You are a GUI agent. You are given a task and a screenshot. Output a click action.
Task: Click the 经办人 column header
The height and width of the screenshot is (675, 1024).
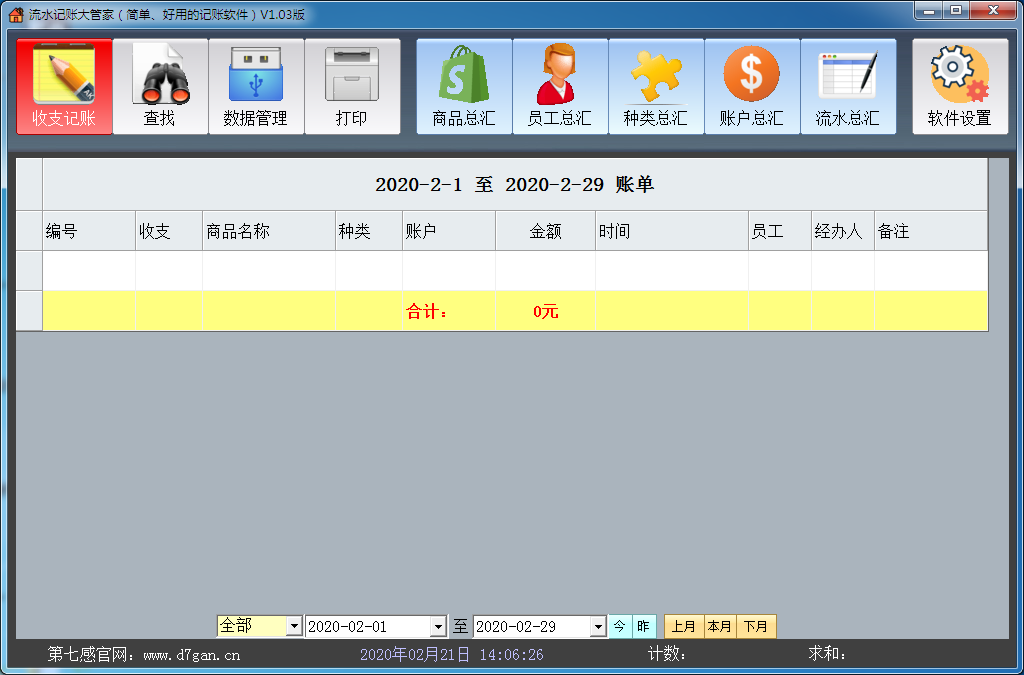[x=843, y=231]
